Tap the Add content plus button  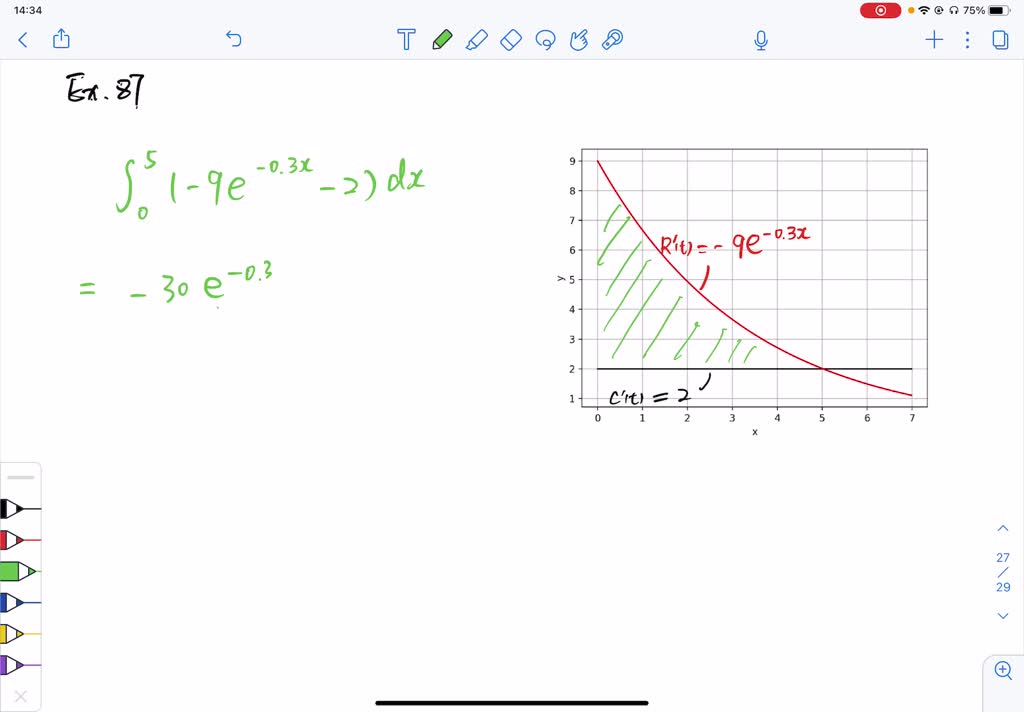[x=934, y=40]
